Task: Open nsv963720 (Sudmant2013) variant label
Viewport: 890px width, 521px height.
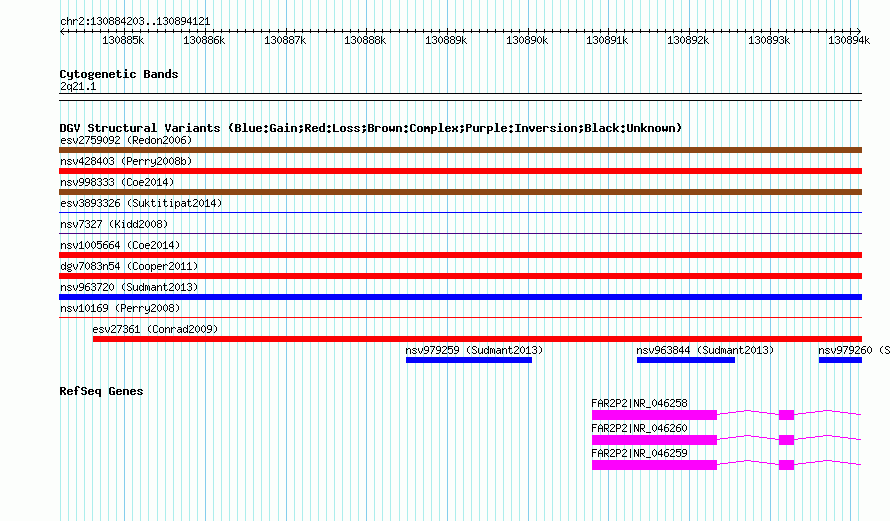Action: coord(129,287)
